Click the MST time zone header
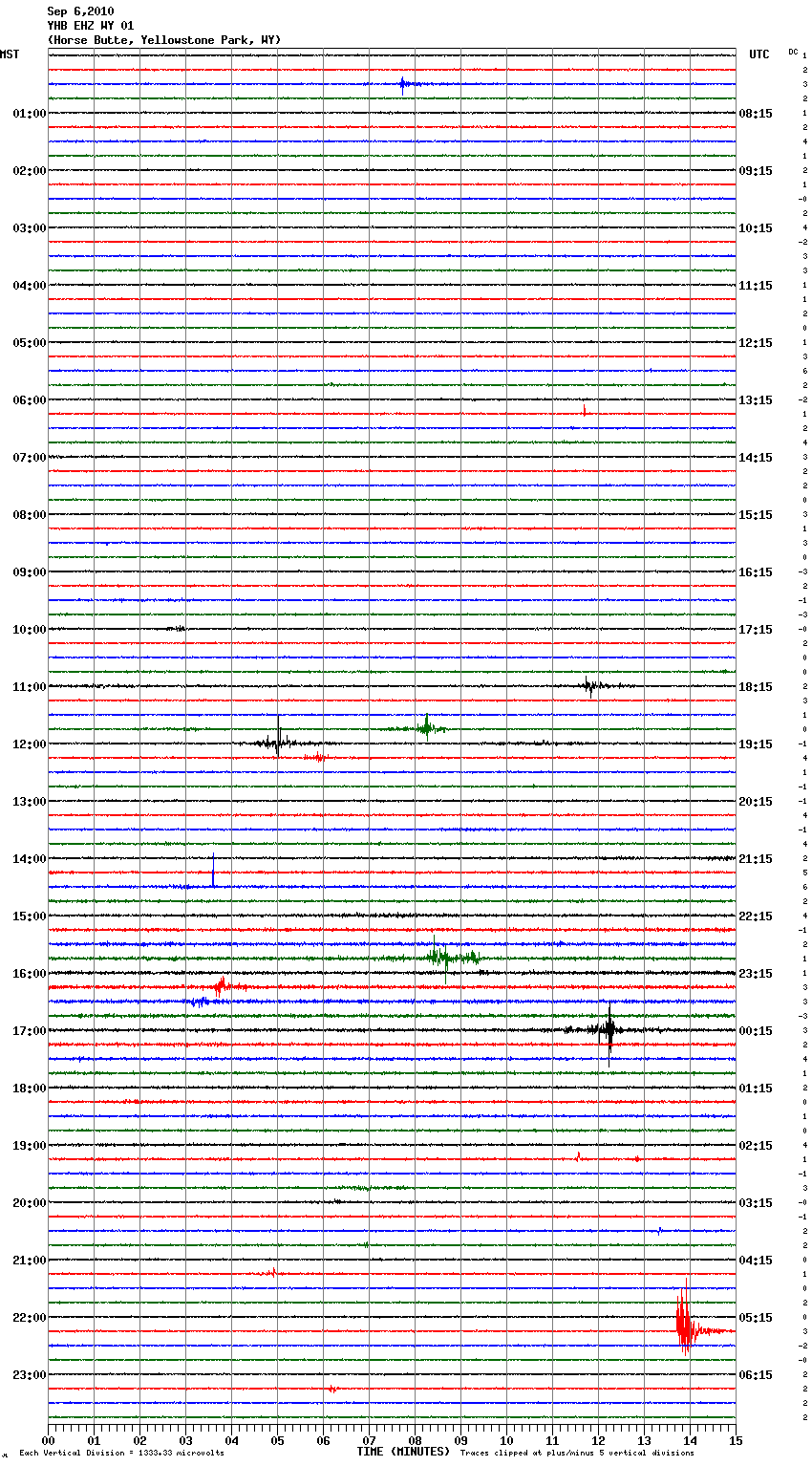Screen dimensions: 812x1466 10,54
